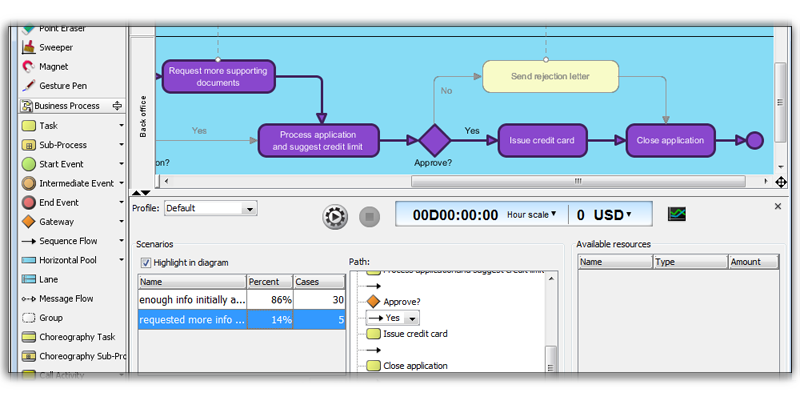Select the Start Event shape

72,164
